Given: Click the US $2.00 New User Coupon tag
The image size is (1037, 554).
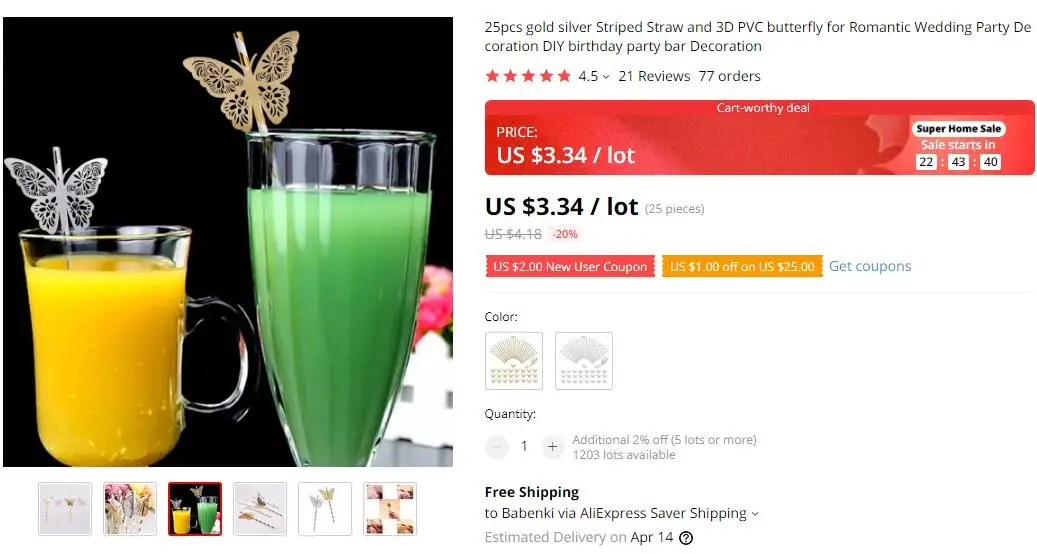Looking at the screenshot, I should [570, 266].
